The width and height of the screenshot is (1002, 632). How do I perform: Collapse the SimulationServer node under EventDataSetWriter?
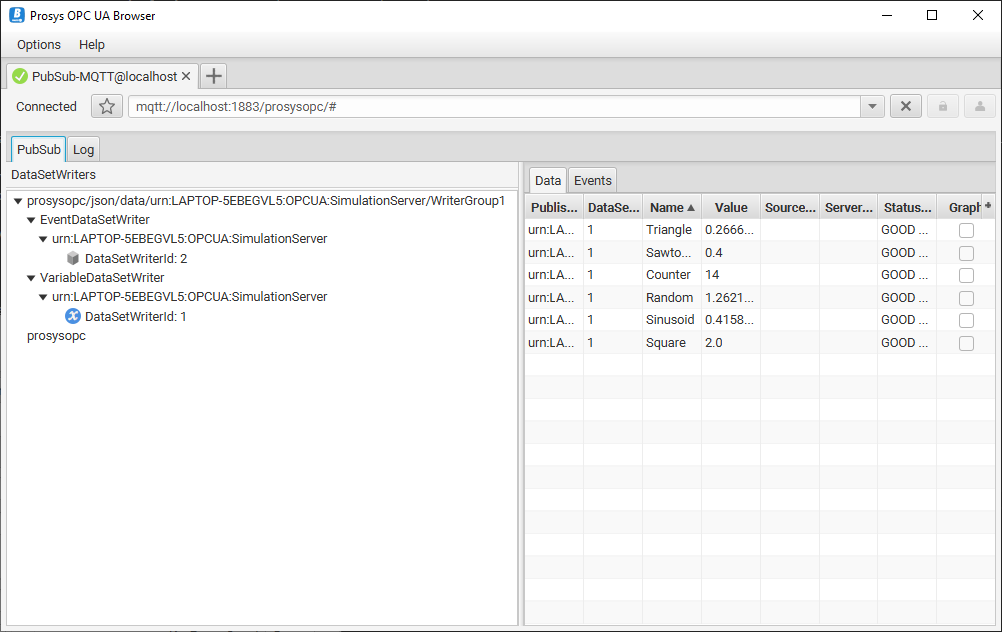coord(43,240)
